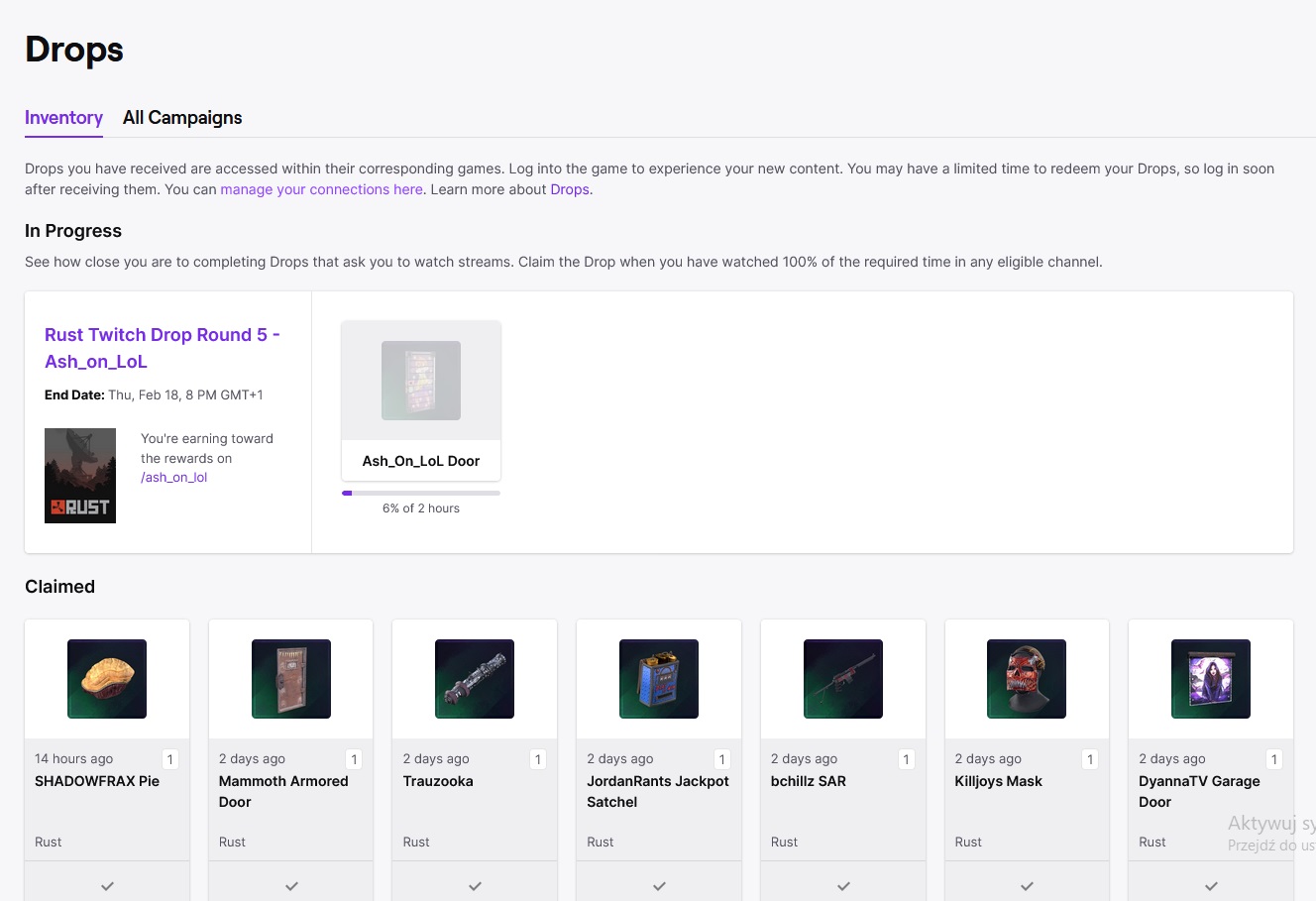Click the Ash_On_LoL Door progress bar

pos(421,493)
